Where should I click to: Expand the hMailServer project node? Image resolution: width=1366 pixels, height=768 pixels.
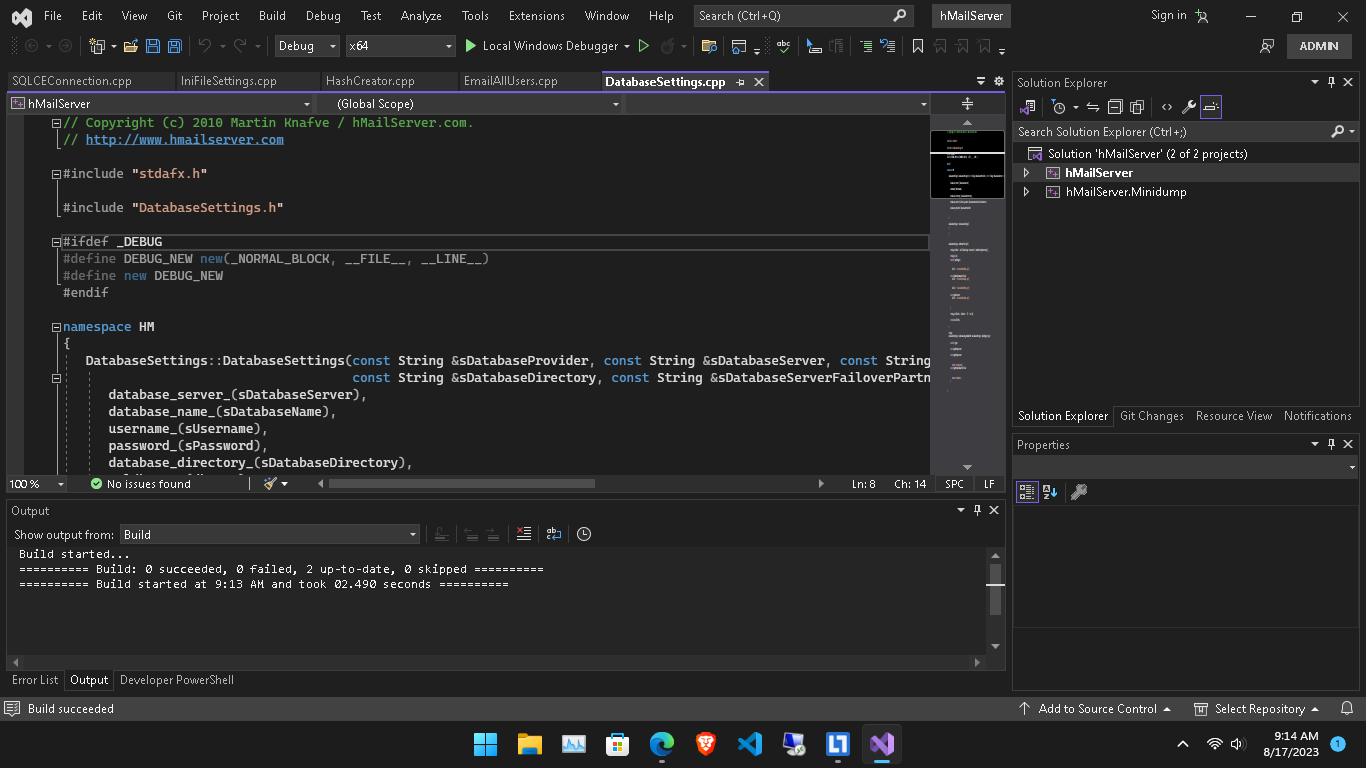[1024, 172]
